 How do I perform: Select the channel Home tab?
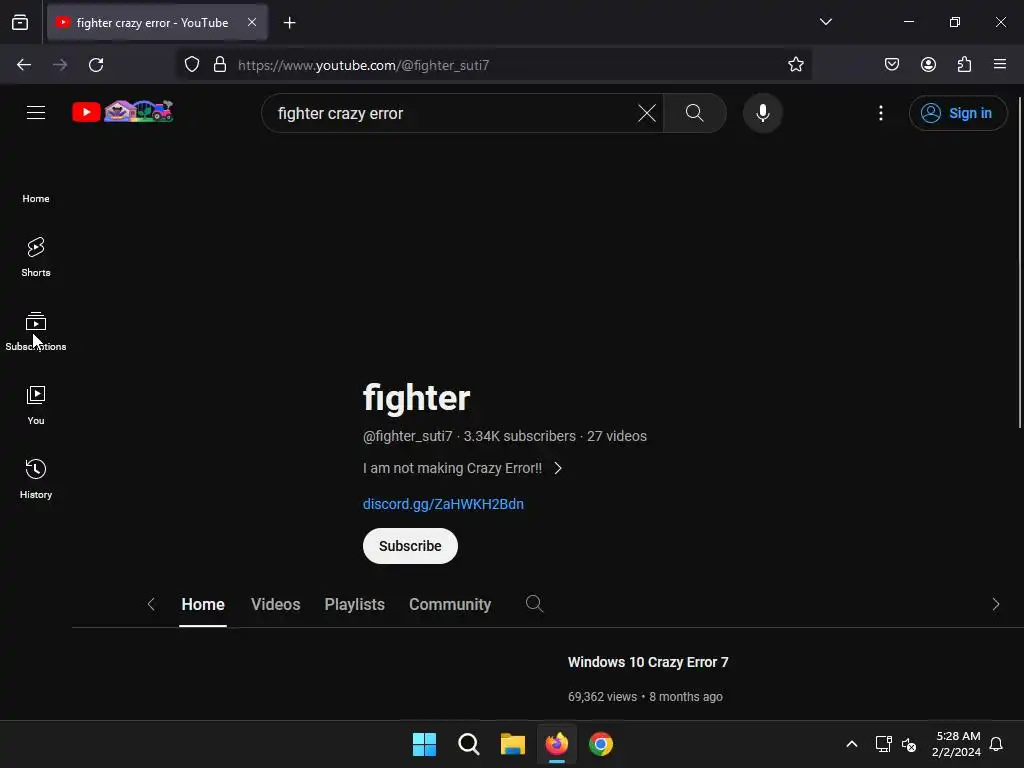[203, 605]
